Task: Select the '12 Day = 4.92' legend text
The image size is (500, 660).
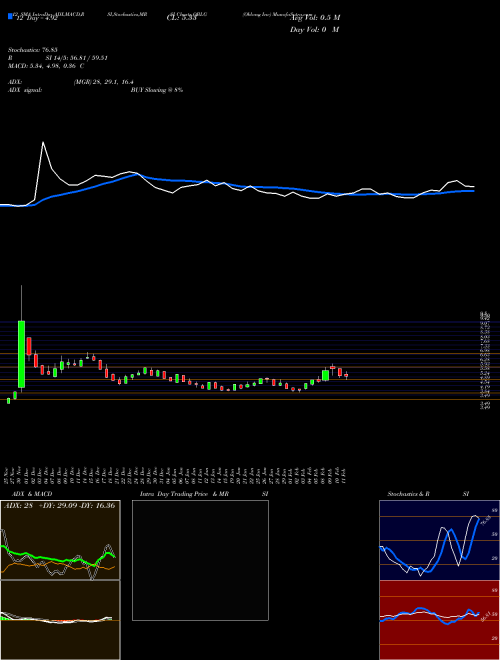Action: point(36,18)
